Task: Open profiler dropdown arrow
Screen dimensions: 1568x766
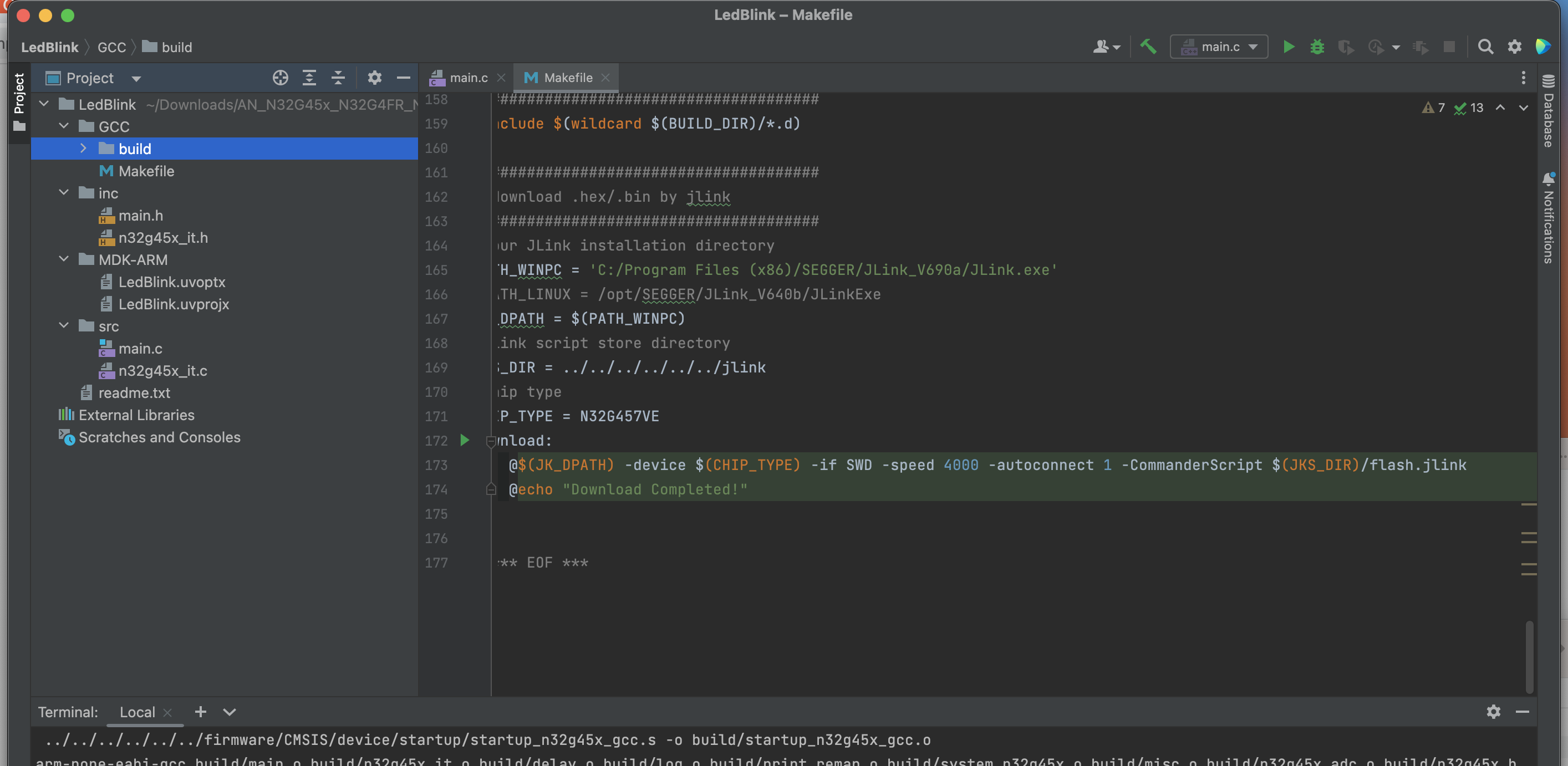Action: [x=1396, y=48]
